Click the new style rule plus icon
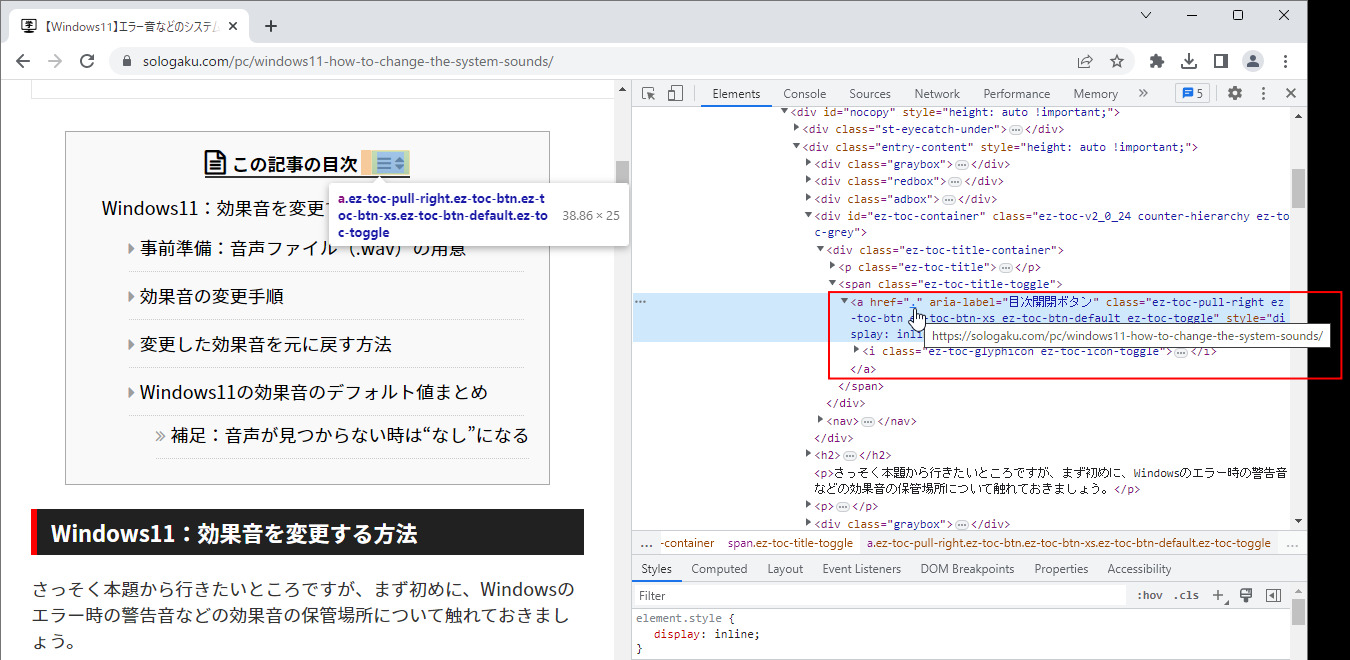 click(x=1218, y=596)
